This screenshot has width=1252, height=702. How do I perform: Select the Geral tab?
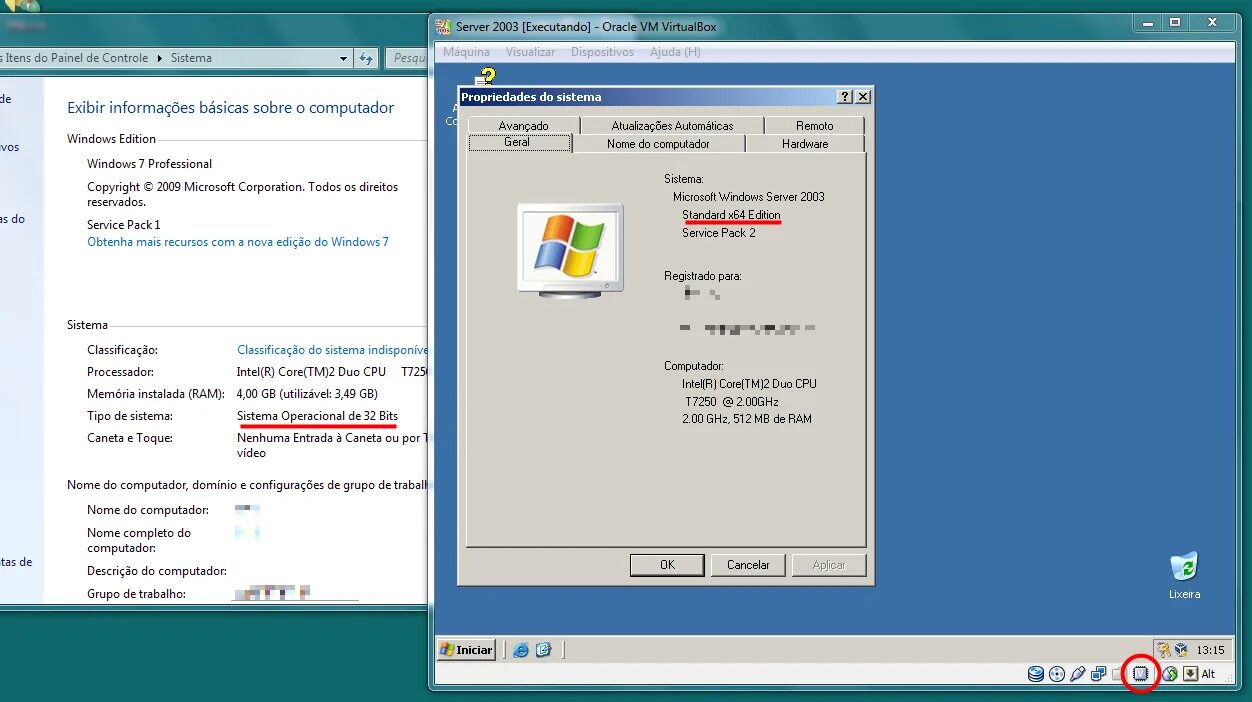click(518, 142)
